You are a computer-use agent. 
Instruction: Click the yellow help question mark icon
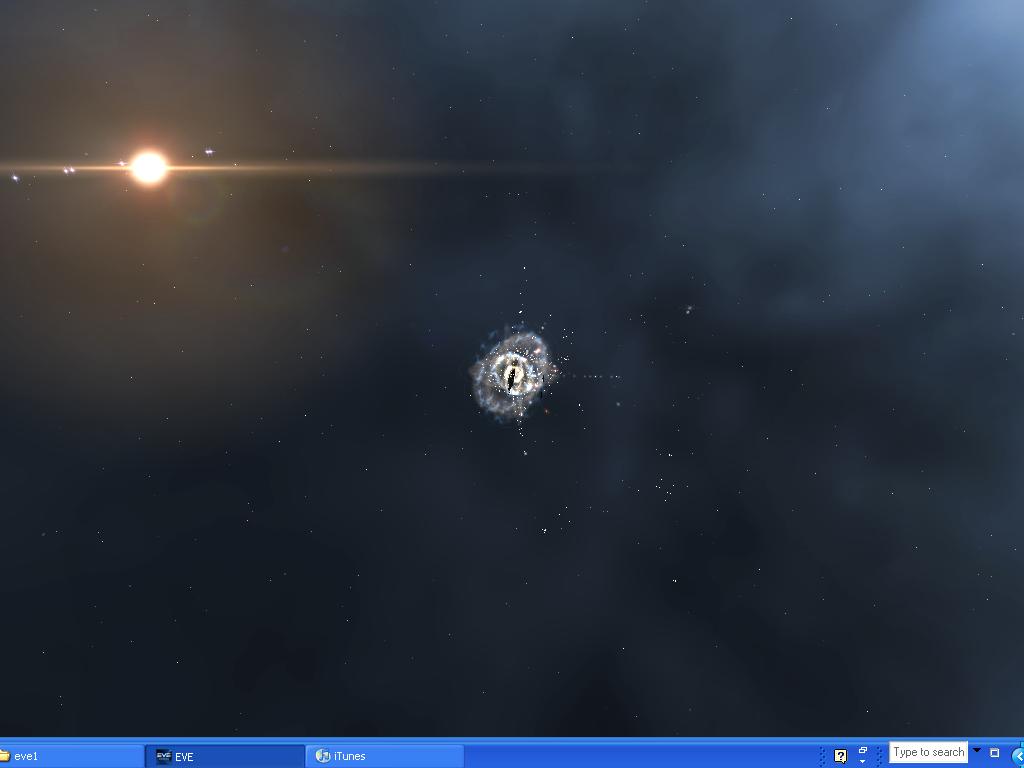click(840, 756)
